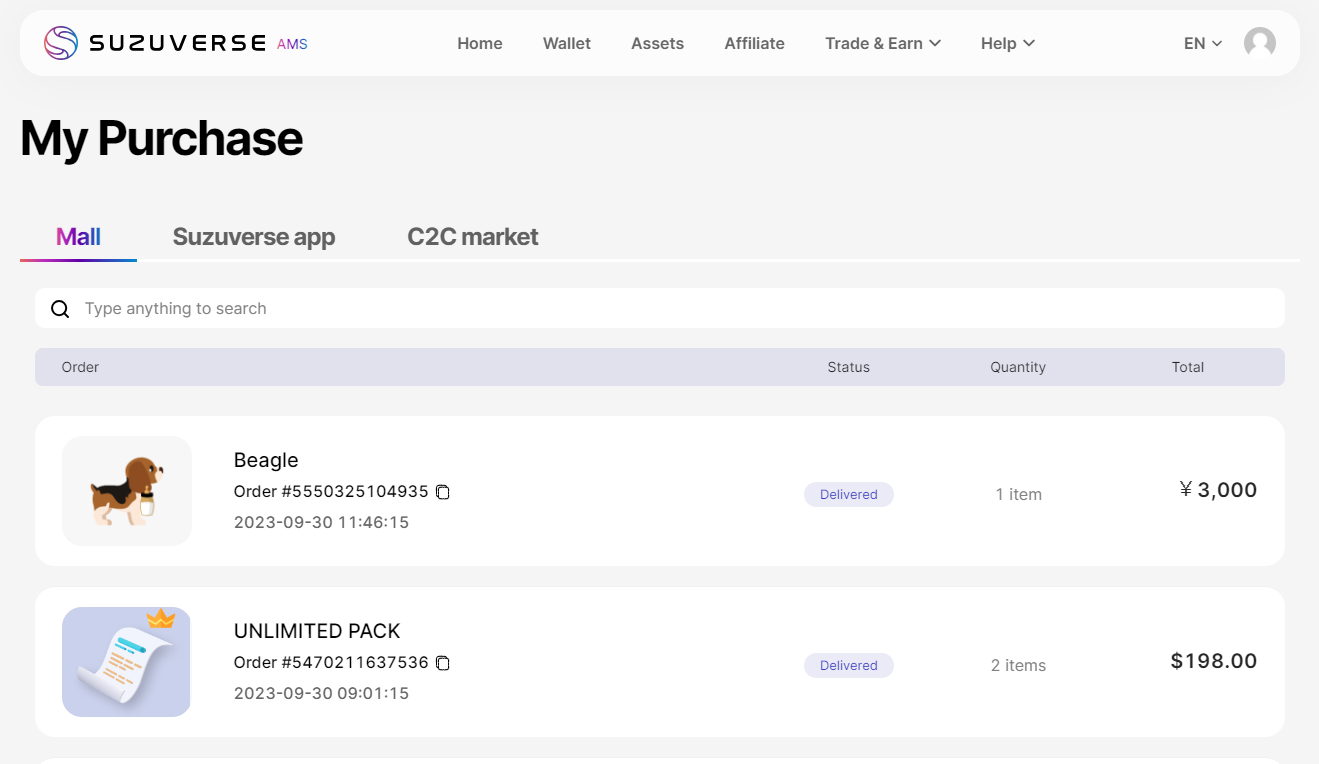Open the UNLIMITED PACK product image
The image size is (1319, 764).
point(127,662)
